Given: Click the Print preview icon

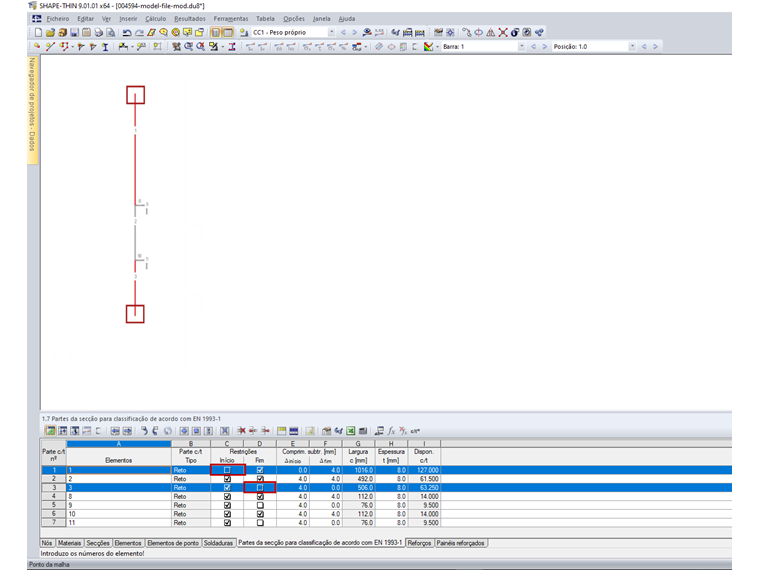Looking at the screenshot, I should (111, 32).
